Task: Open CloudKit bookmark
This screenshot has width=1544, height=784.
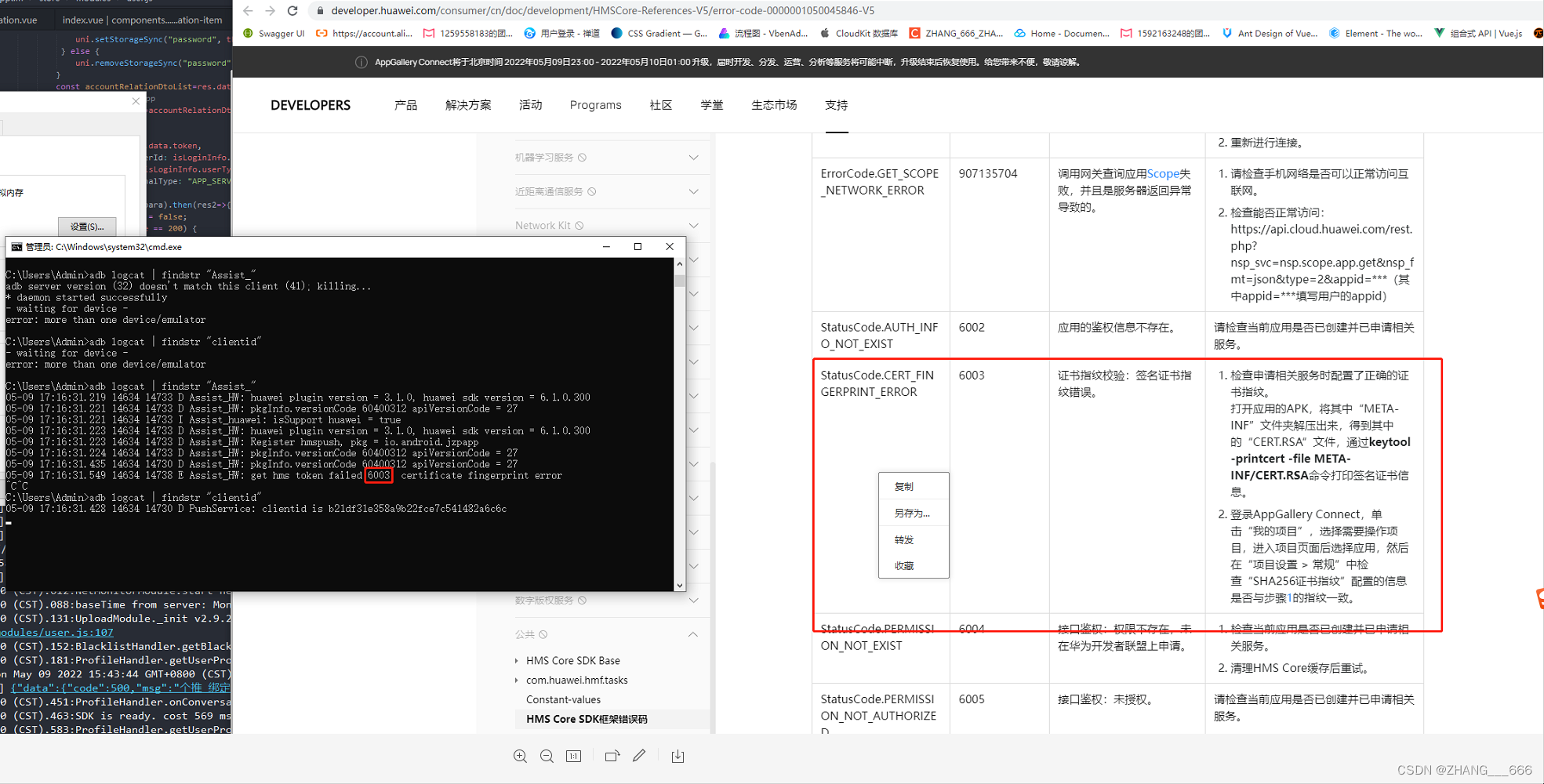Action: click(859, 34)
